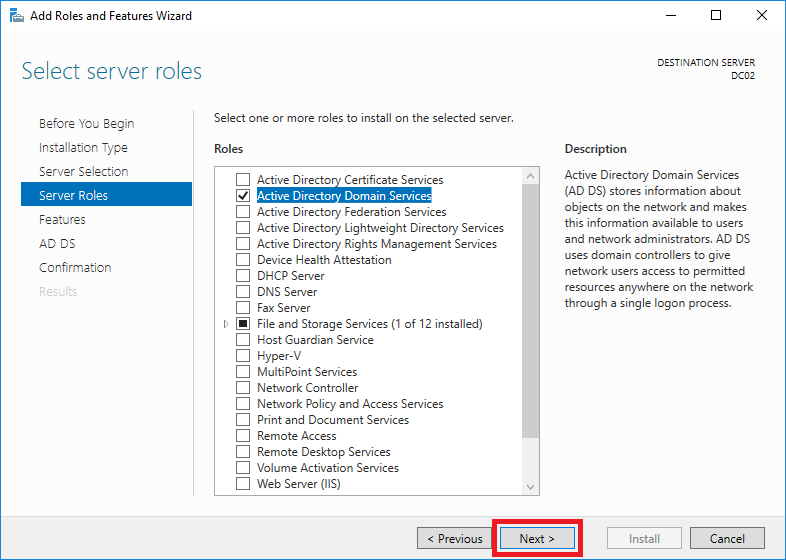Select Remote Desktop Services label
The width and height of the screenshot is (786, 560).
pyautogui.click(x=324, y=452)
